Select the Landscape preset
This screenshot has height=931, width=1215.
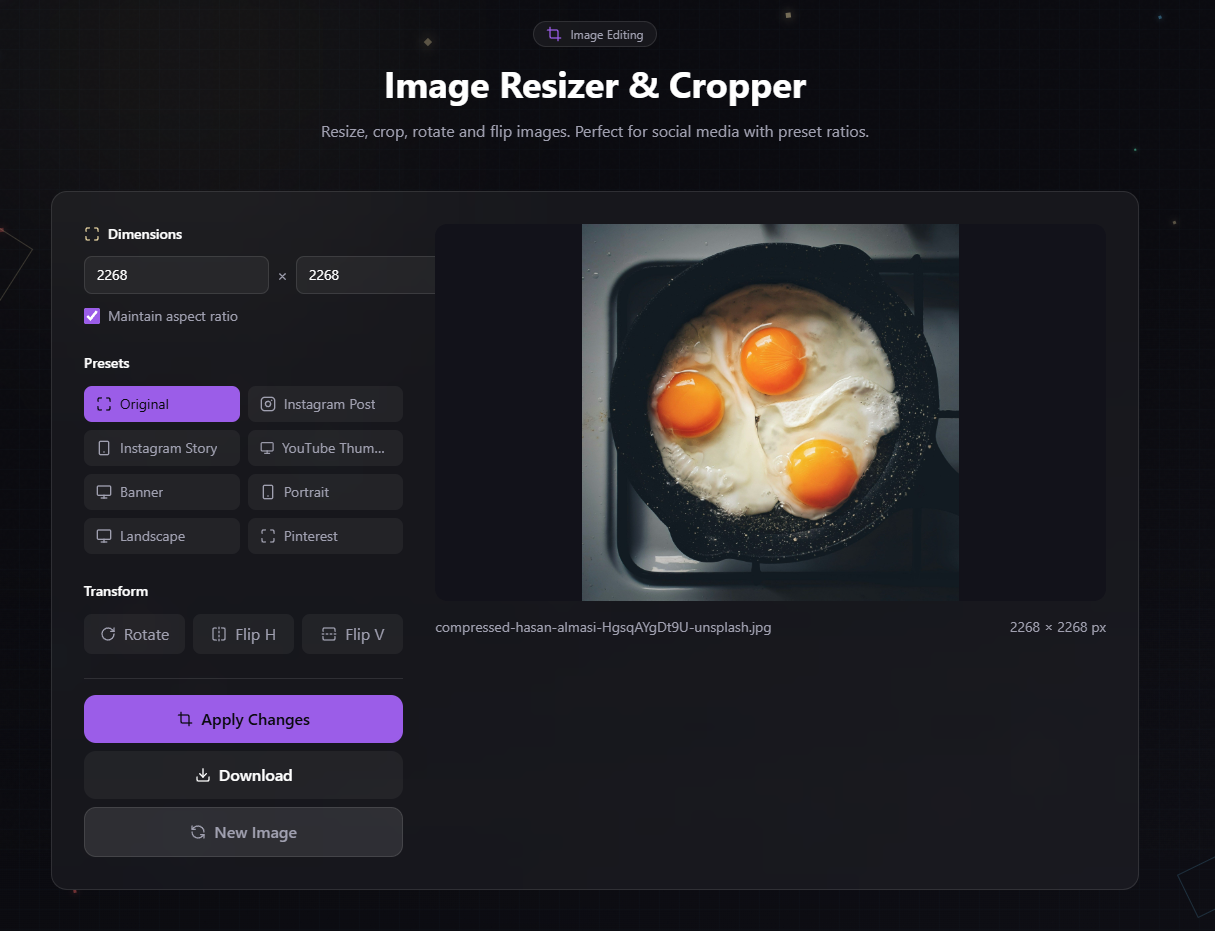(161, 536)
